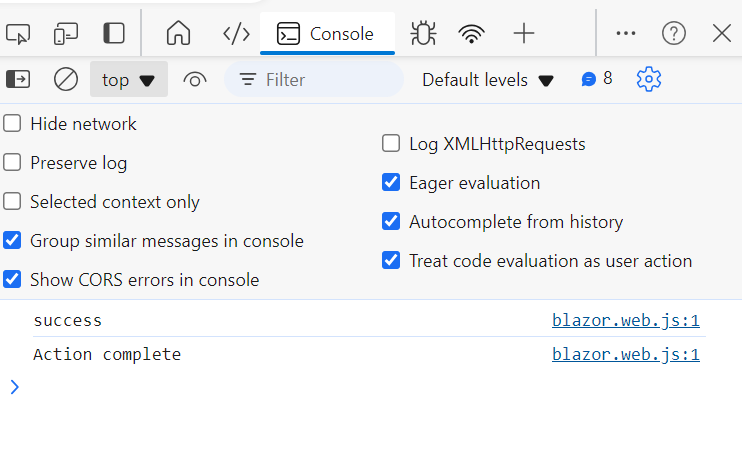742x471 pixels.
Task: Open Console settings gear icon
Action: 649,79
